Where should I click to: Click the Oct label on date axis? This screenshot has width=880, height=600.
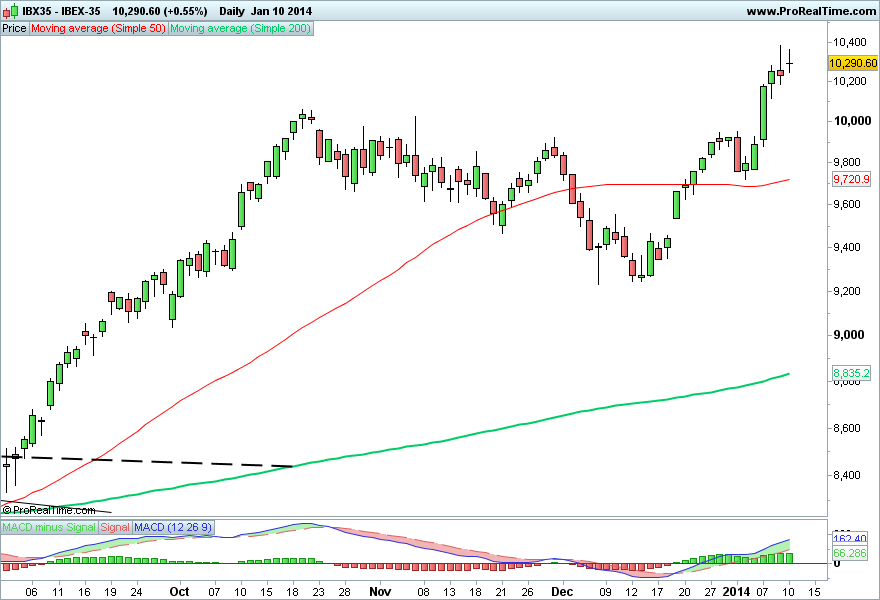click(x=180, y=592)
